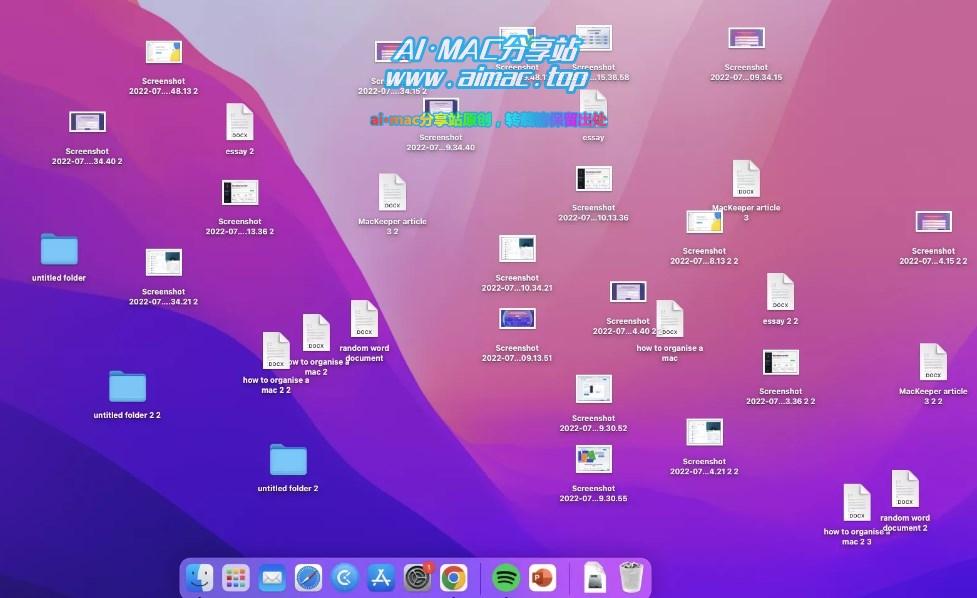Select the "Screenshot 2022-07....48.13 2" thumbnail
The image size is (977, 598).
point(164,52)
